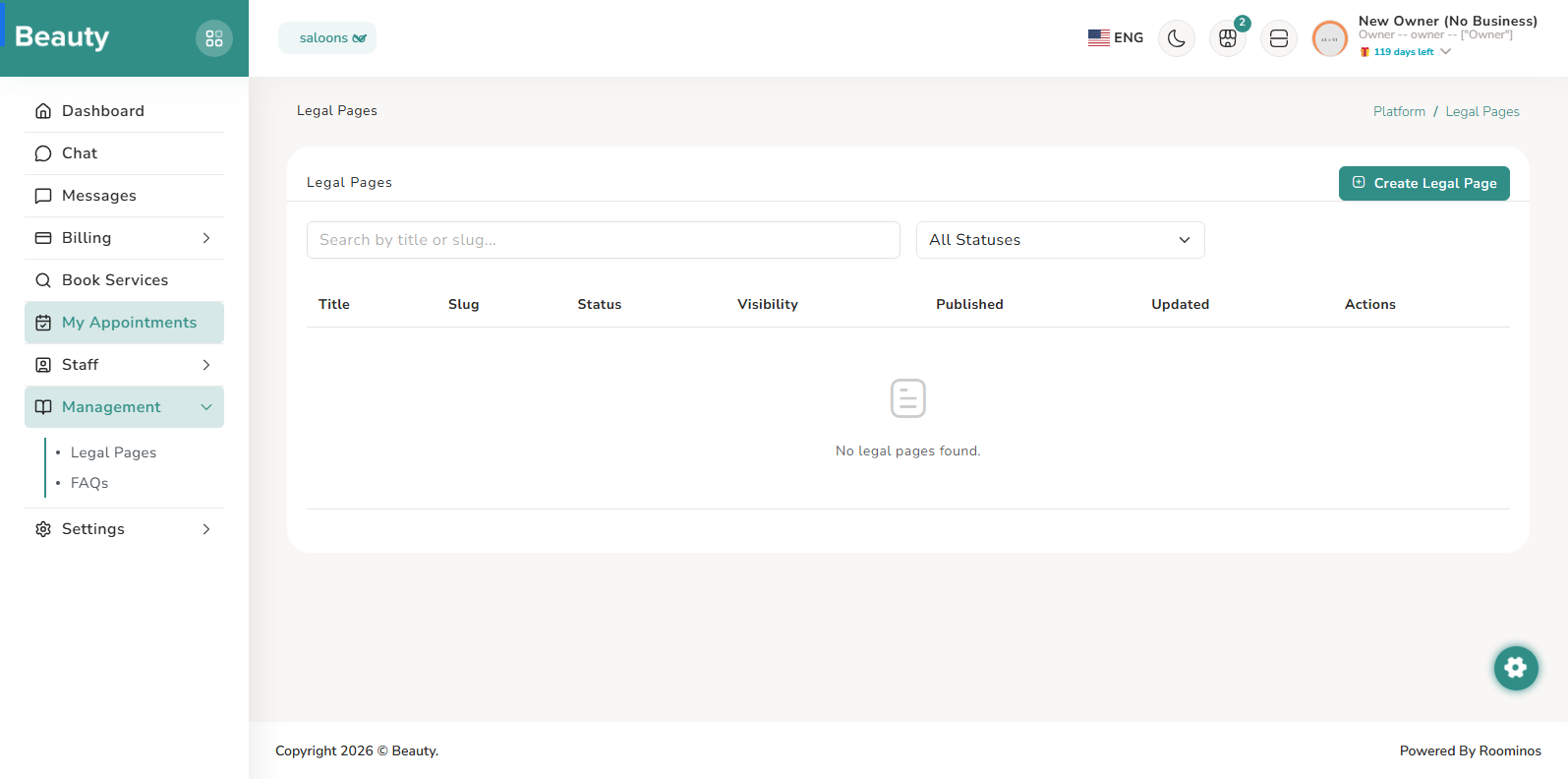The width and height of the screenshot is (1568, 779).
Task: Open FAQs submenu item
Action: (89, 483)
